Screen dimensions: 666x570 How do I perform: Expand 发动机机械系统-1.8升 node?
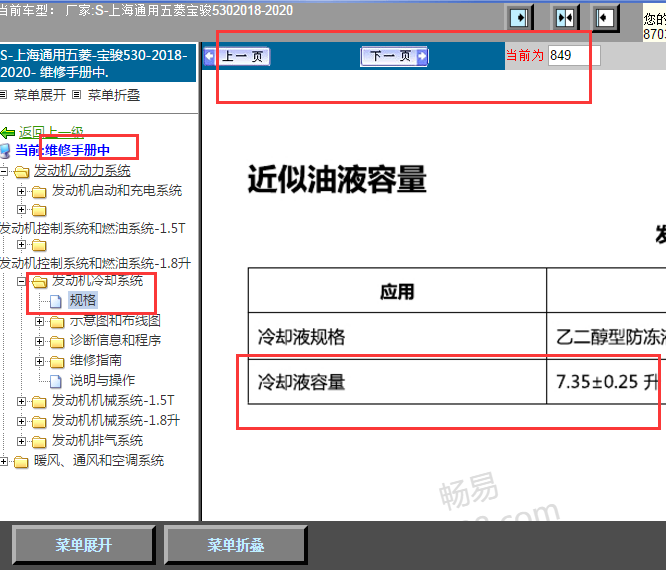(21, 421)
